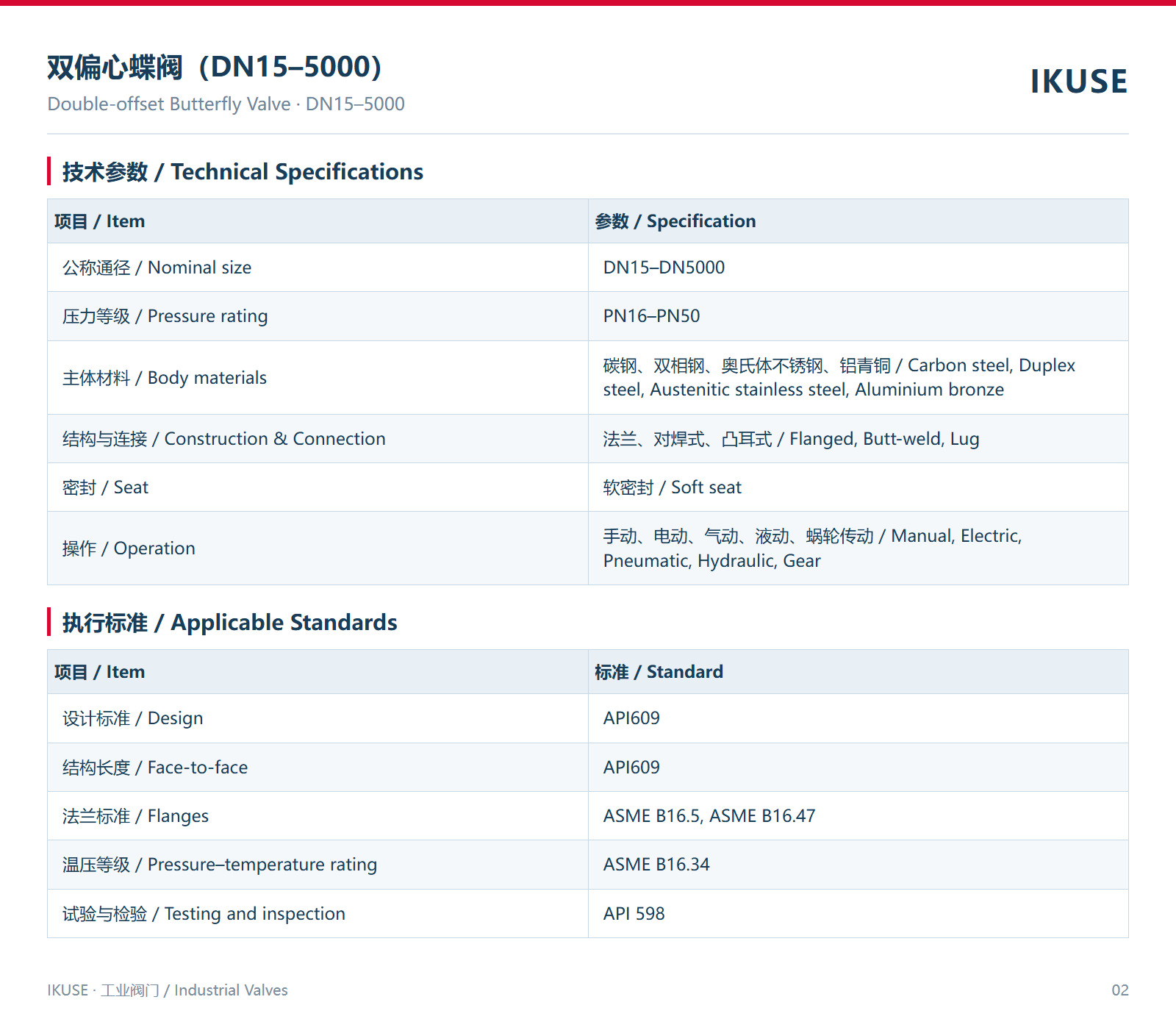
Task: Click 'Pressure–temperature rating' row label
Action: (x=220, y=865)
